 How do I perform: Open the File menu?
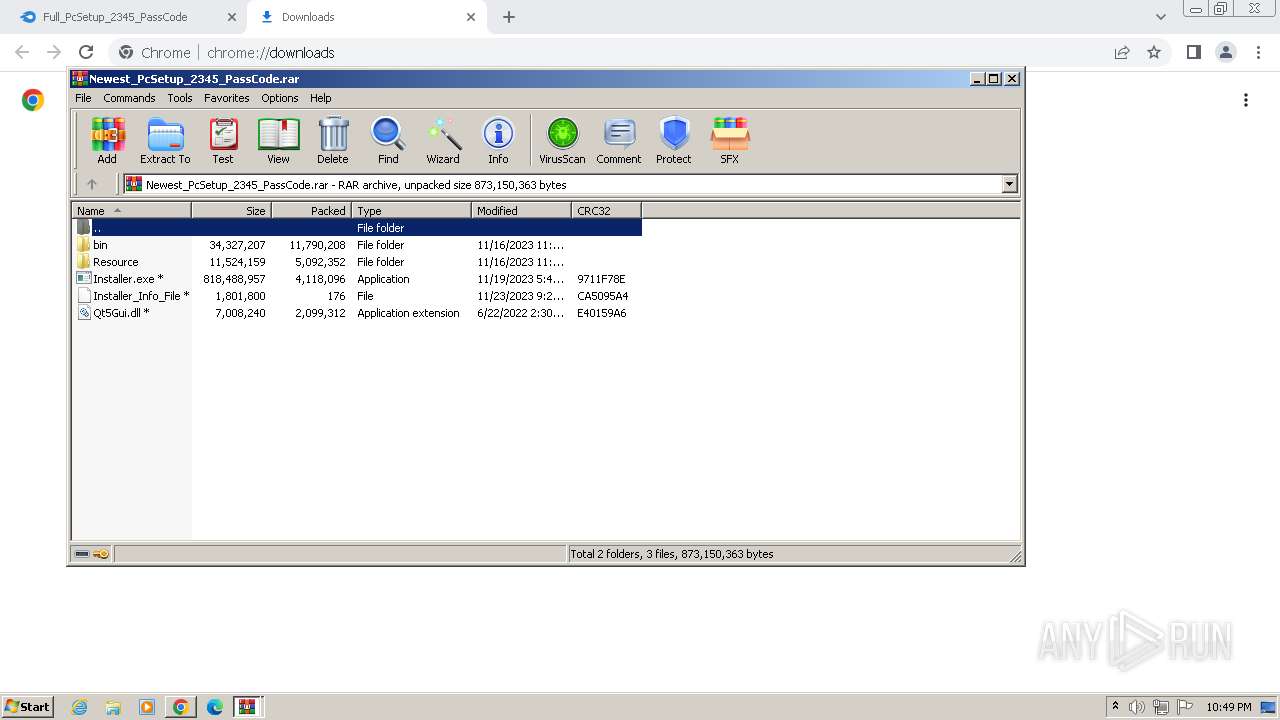click(83, 98)
